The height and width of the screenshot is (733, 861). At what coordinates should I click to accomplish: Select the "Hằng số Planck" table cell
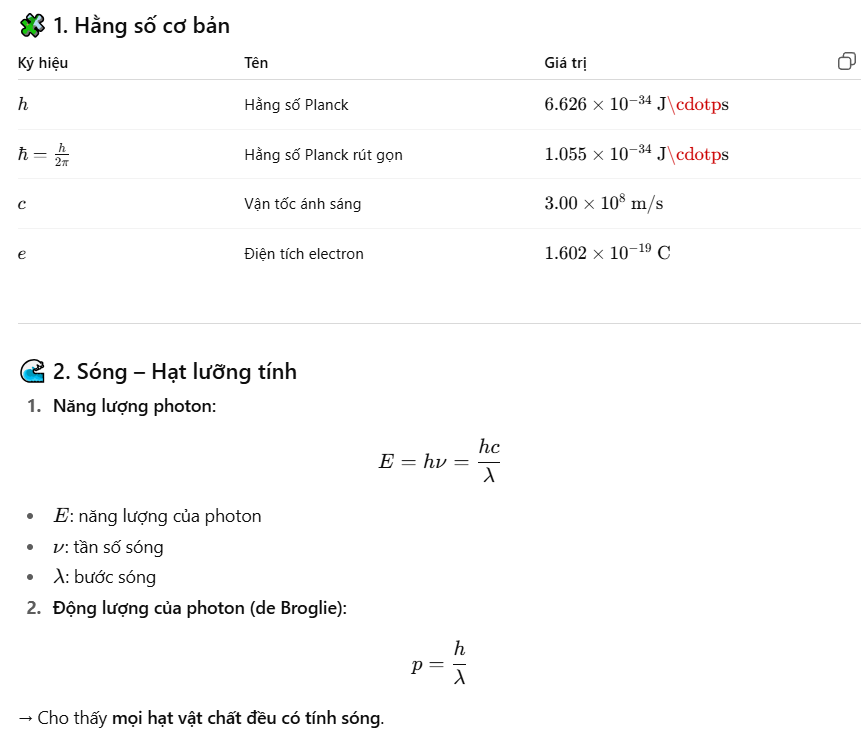click(x=296, y=104)
